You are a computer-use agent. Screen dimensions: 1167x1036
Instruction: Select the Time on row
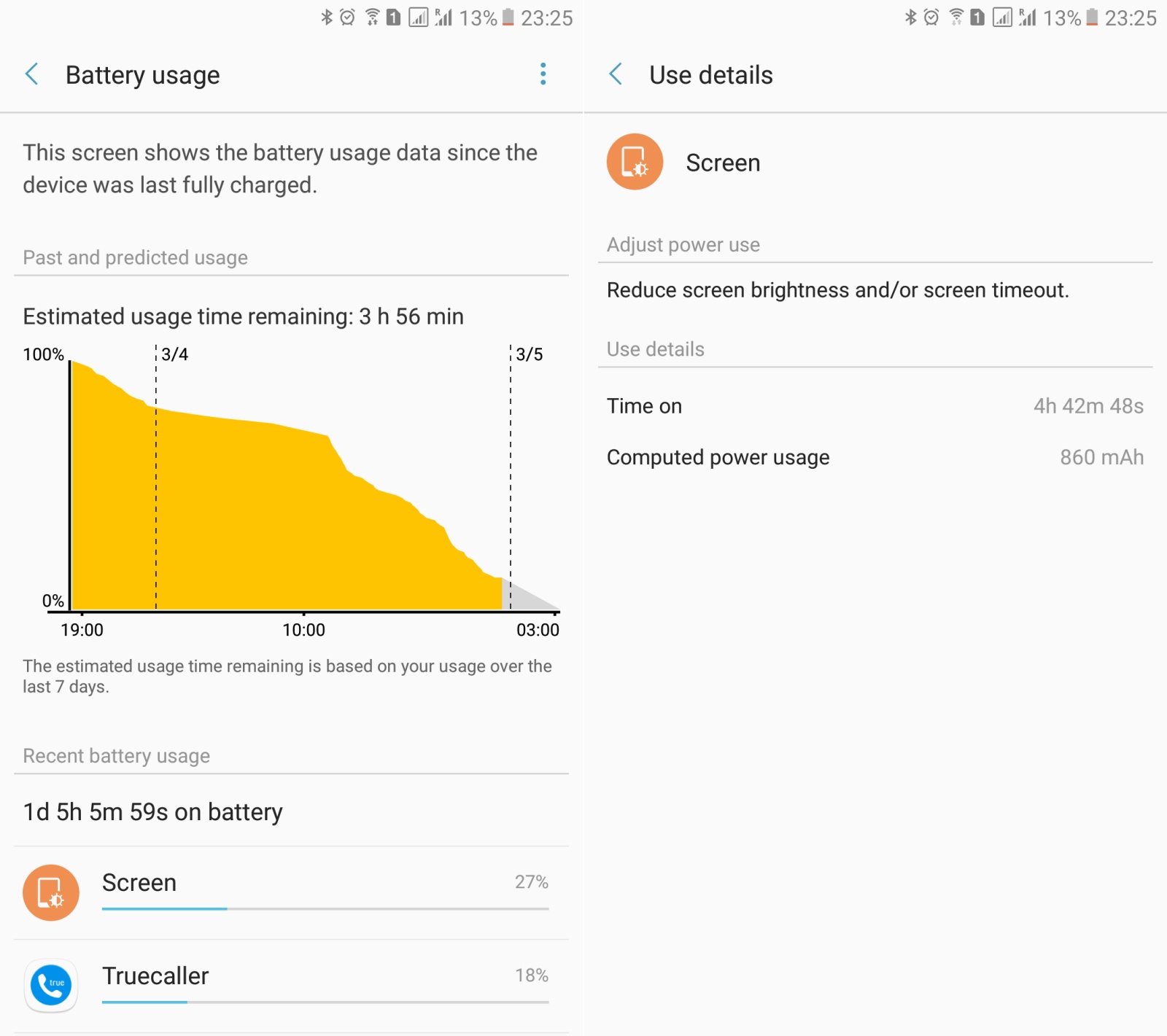[875, 406]
